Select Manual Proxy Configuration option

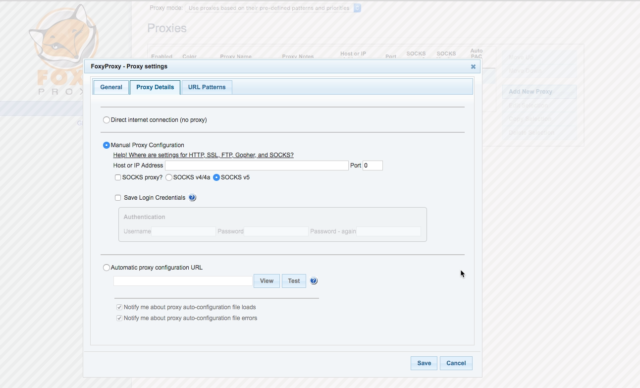click(106, 145)
